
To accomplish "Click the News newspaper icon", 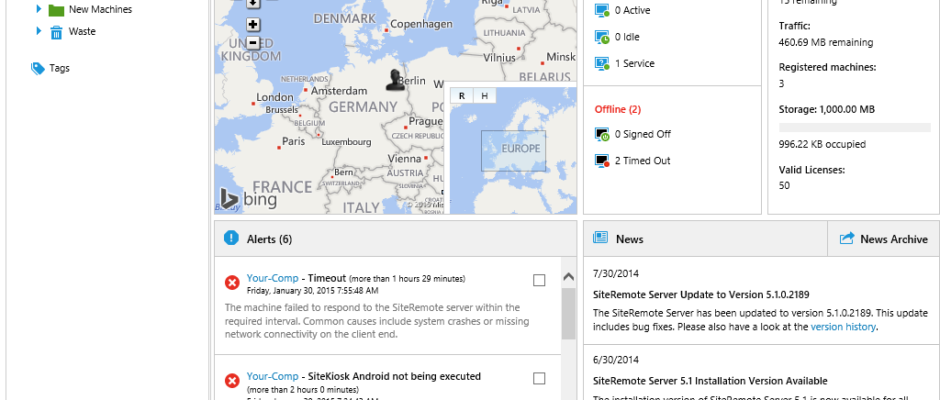I will click(x=600, y=238).
